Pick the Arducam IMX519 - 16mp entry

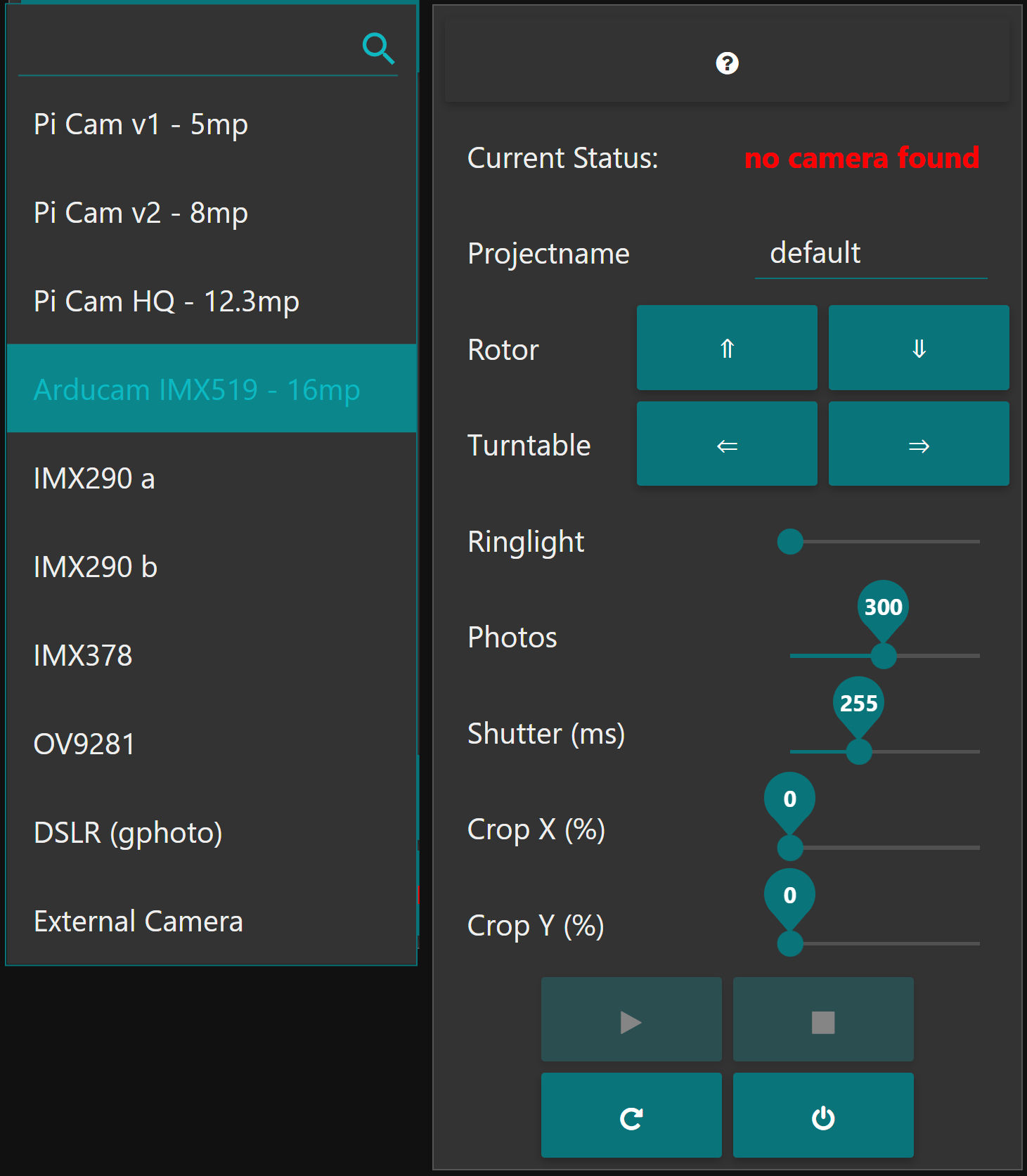197,389
